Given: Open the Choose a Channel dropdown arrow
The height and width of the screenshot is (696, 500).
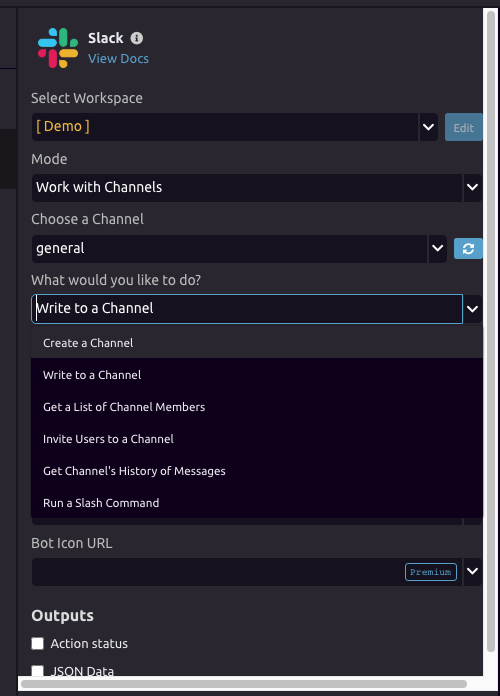Looking at the screenshot, I should point(437,249).
